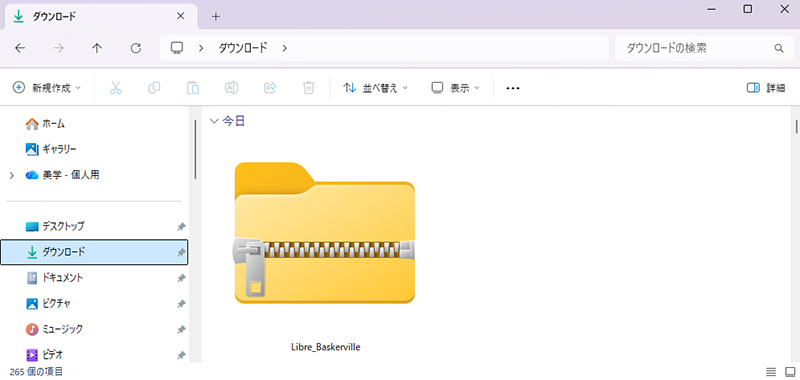800x380 pixels.
Task: Collapse the 今日 group
Action: [214, 121]
